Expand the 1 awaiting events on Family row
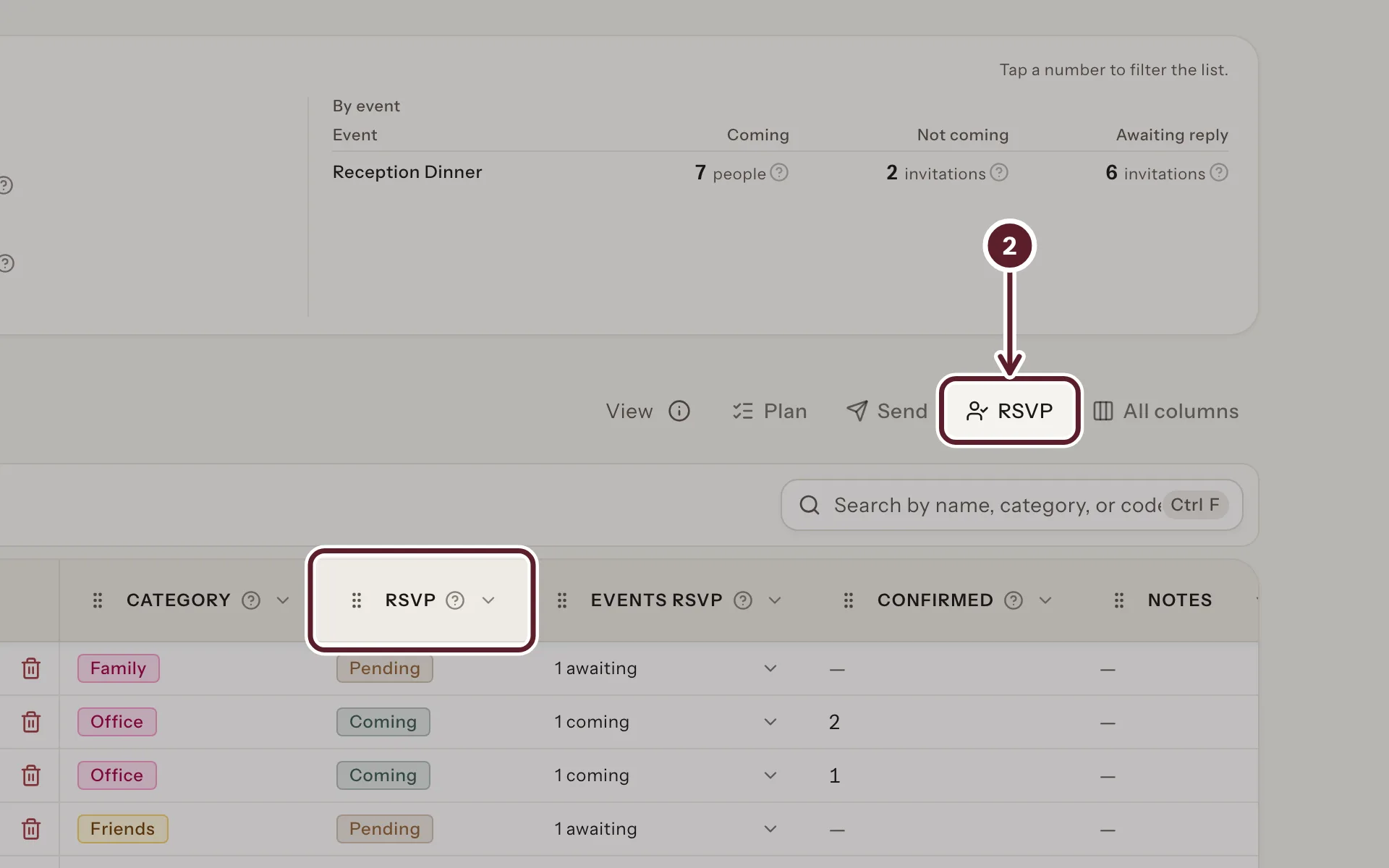Screen dimensions: 1389x868 [x=770, y=668]
